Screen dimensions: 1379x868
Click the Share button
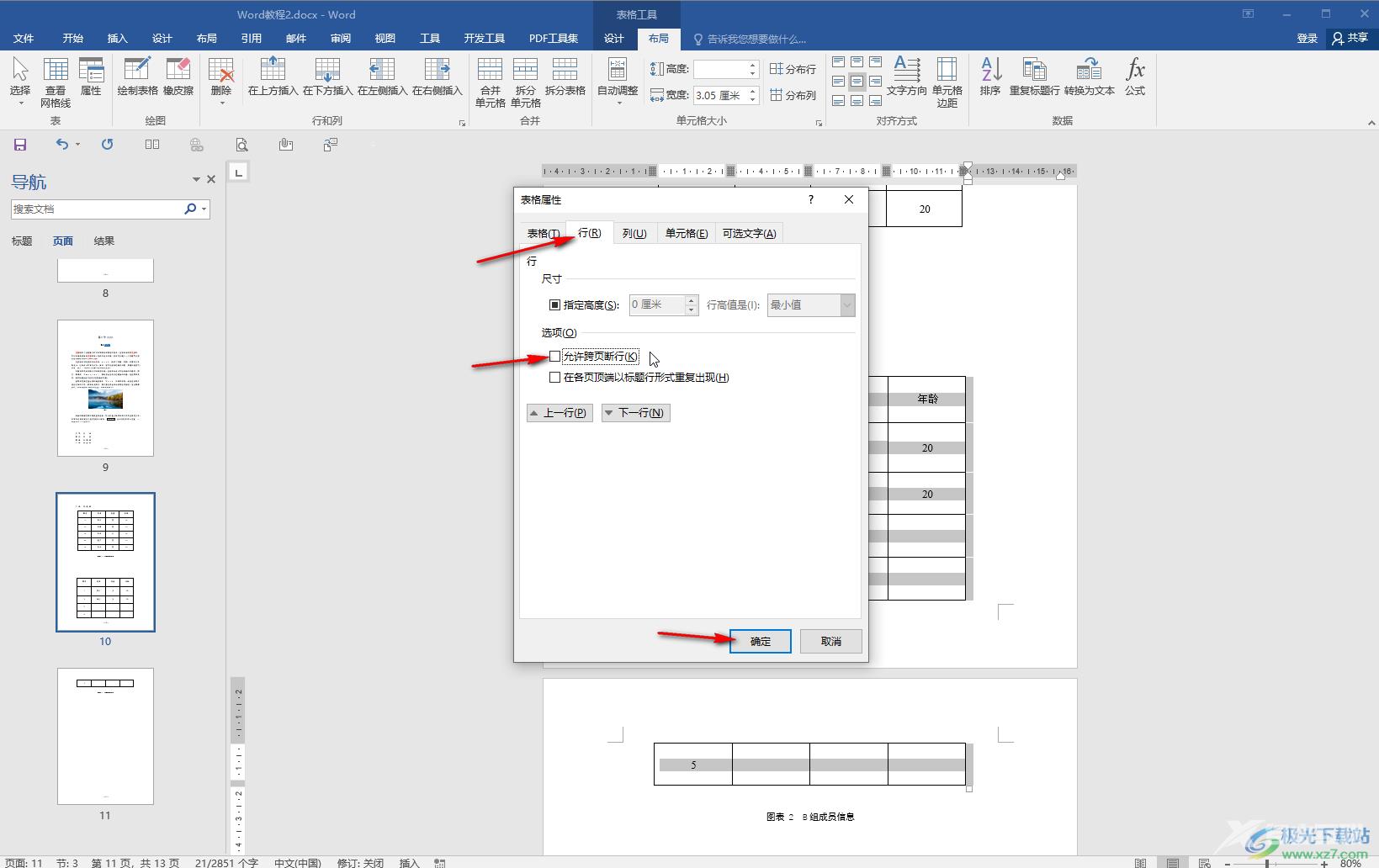[1350, 39]
